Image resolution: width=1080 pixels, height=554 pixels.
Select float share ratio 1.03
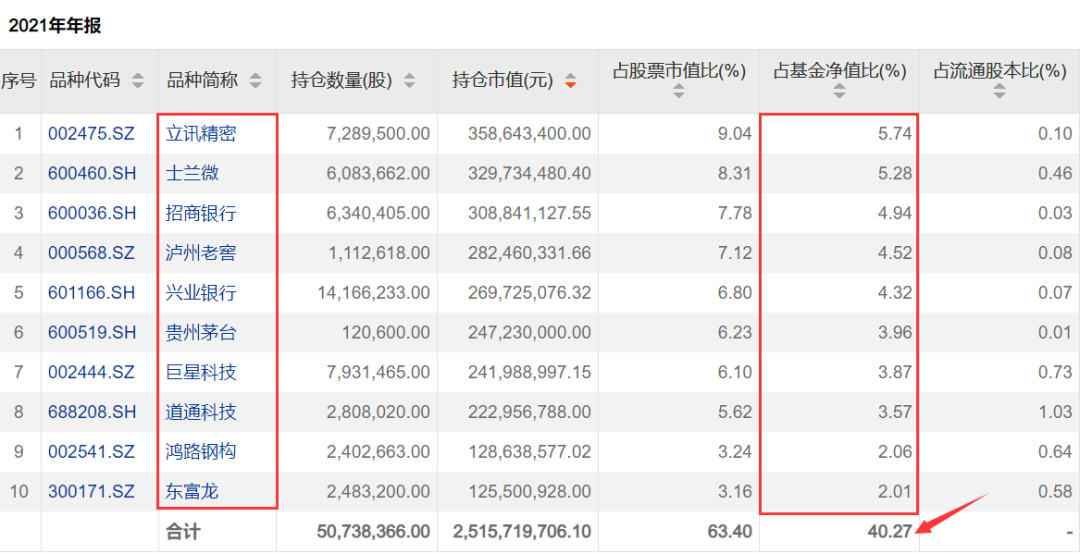point(1056,413)
